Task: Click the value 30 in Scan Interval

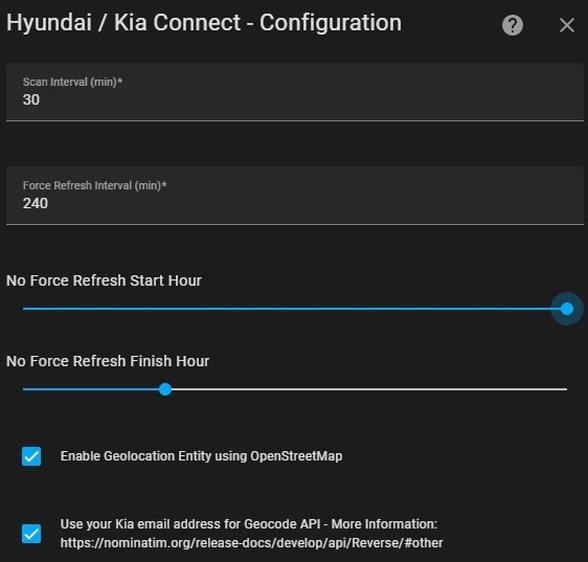Action: (31, 100)
